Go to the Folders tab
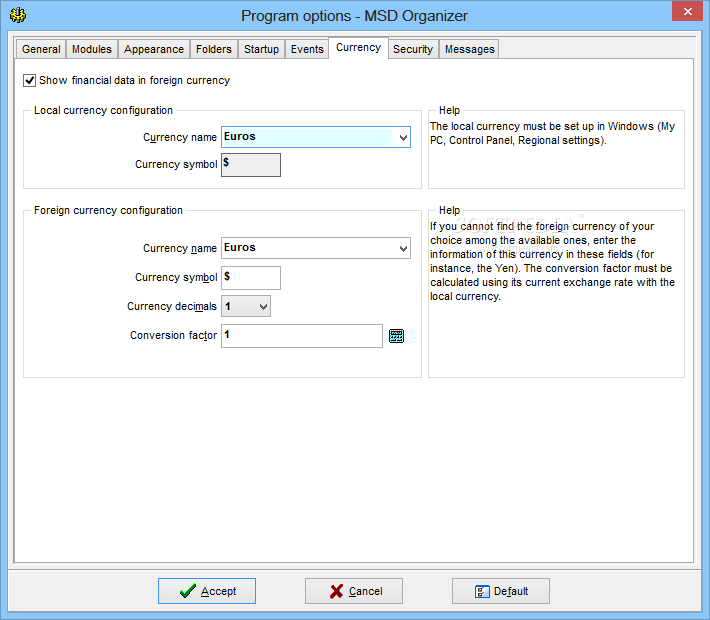 (x=214, y=49)
